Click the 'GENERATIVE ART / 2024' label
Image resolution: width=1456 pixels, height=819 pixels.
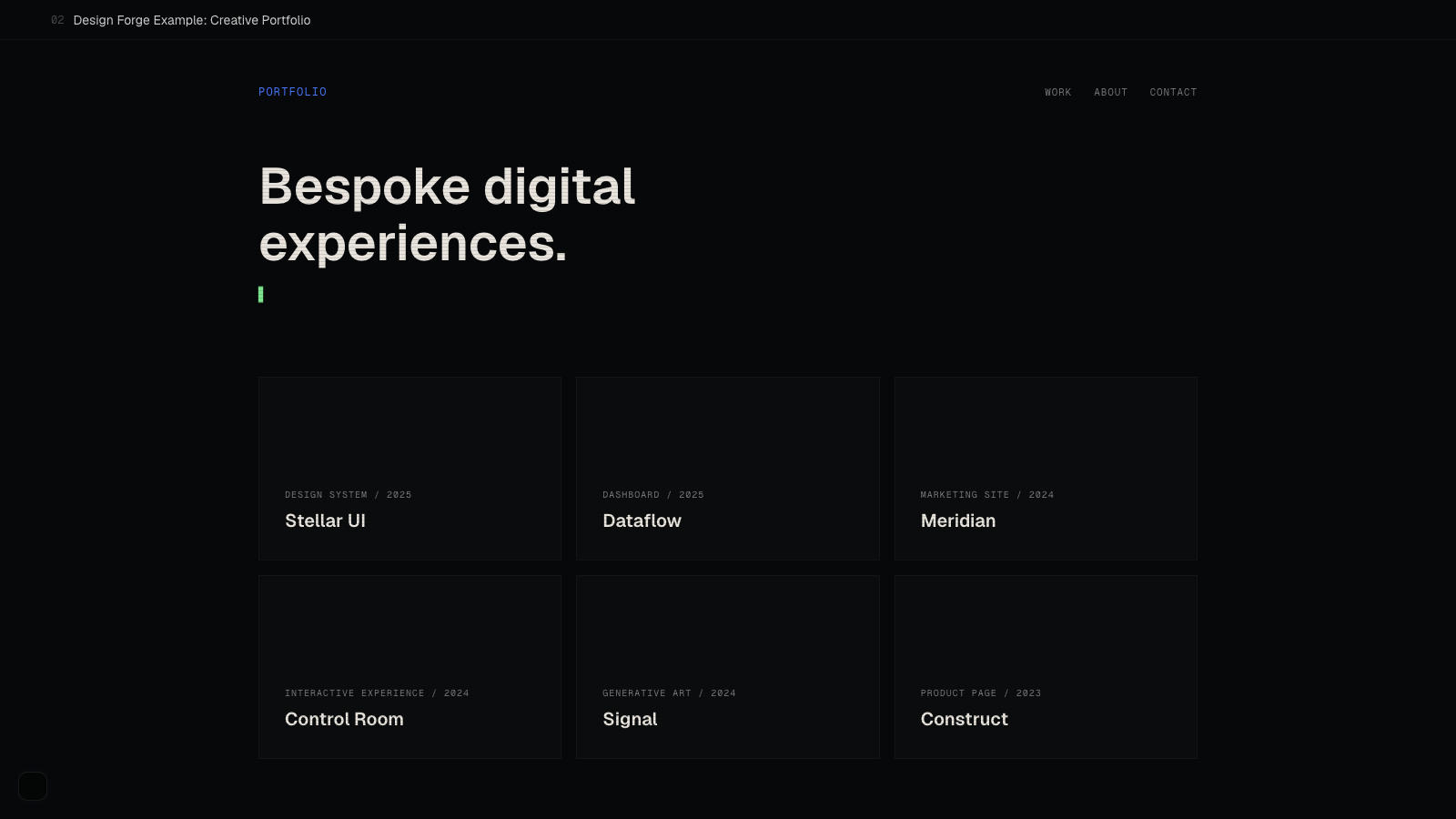(669, 693)
